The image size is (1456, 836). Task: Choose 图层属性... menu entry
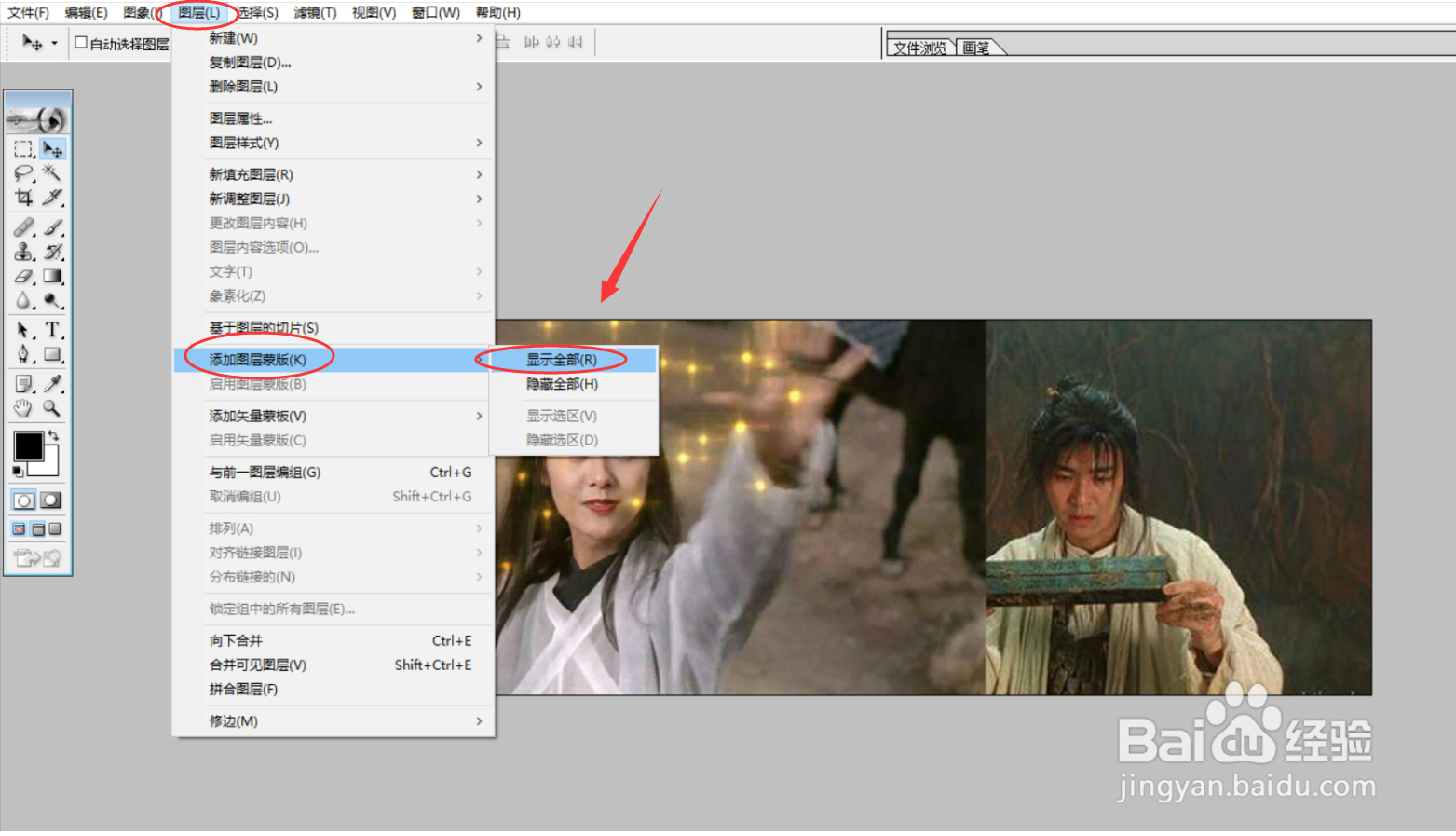tap(333, 118)
